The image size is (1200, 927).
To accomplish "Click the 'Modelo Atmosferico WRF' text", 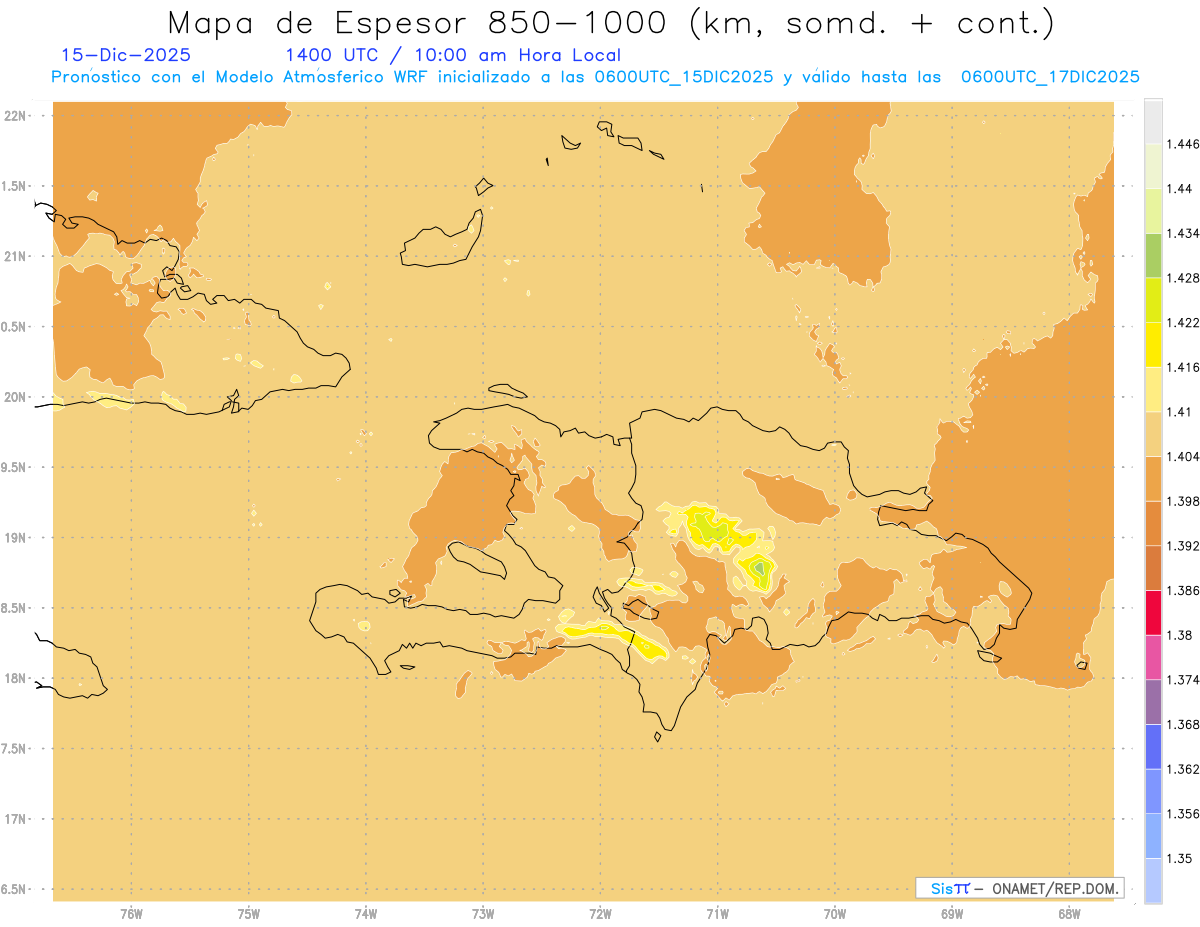I will click(321, 77).
